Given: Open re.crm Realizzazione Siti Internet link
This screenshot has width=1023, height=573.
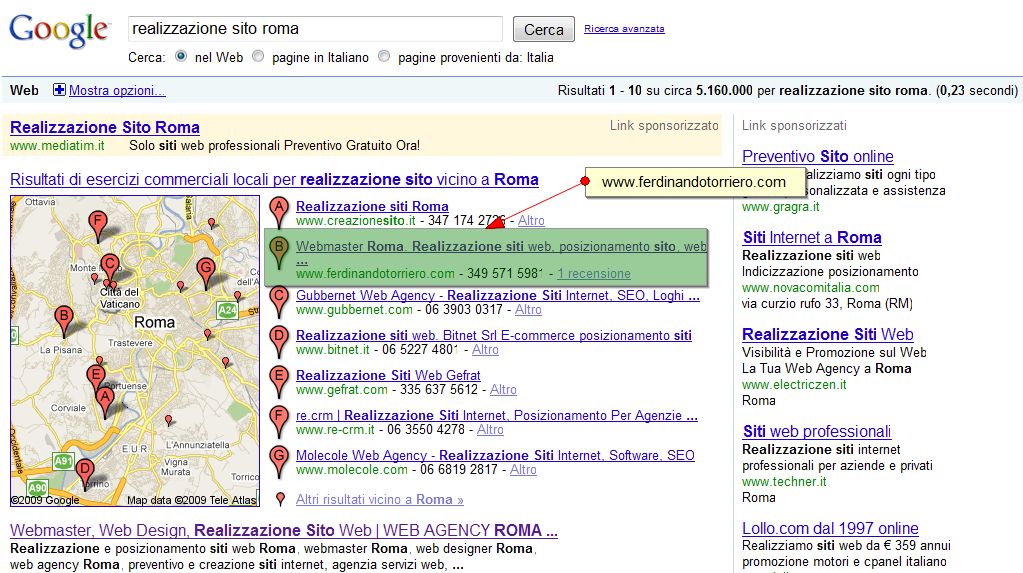Looking at the screenshot, I should point(496,415).
